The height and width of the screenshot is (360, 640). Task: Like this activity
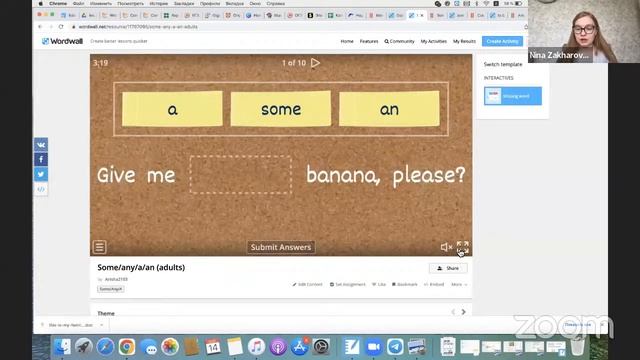point(379,284)
